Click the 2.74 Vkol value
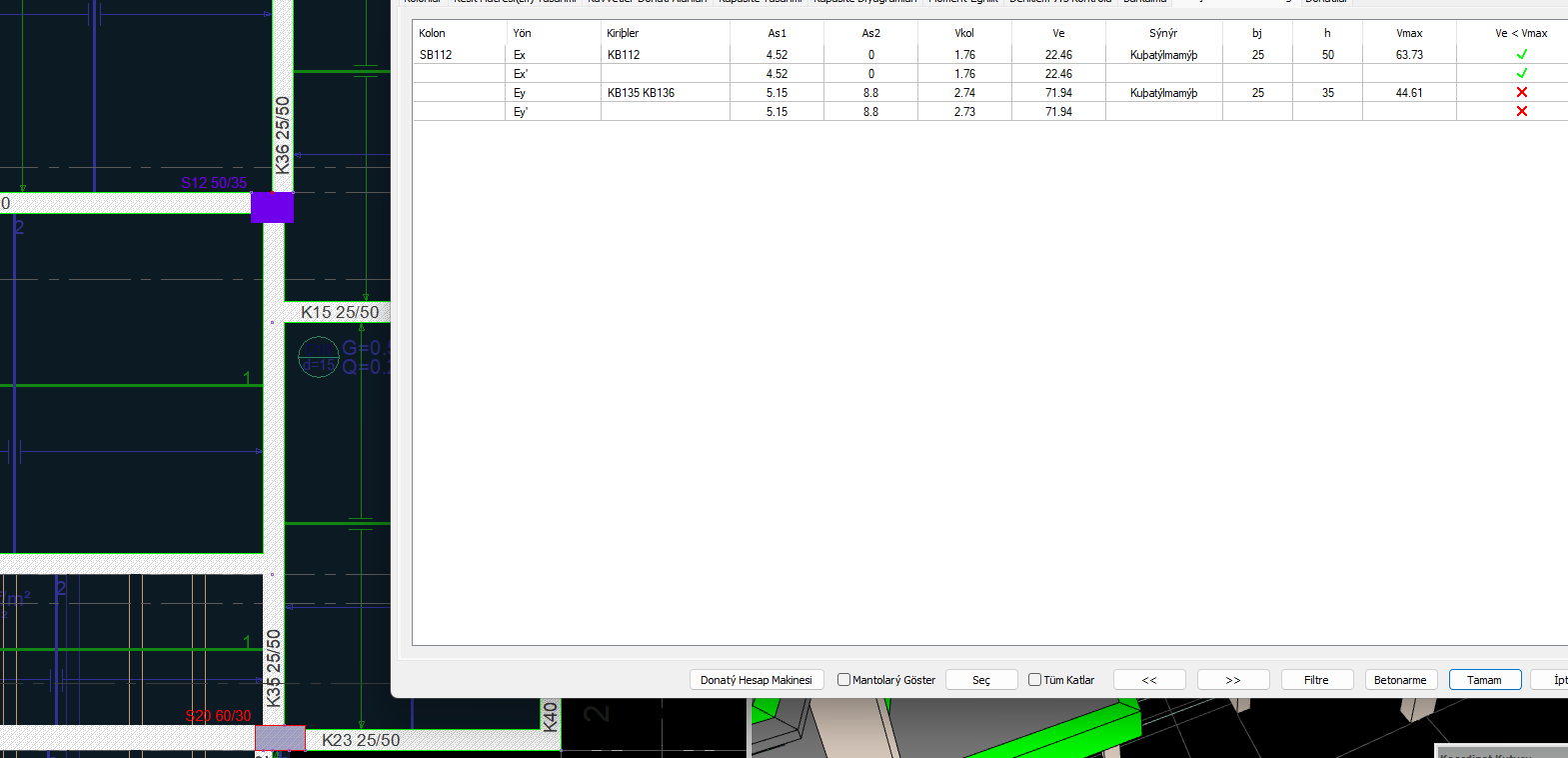 964,93
